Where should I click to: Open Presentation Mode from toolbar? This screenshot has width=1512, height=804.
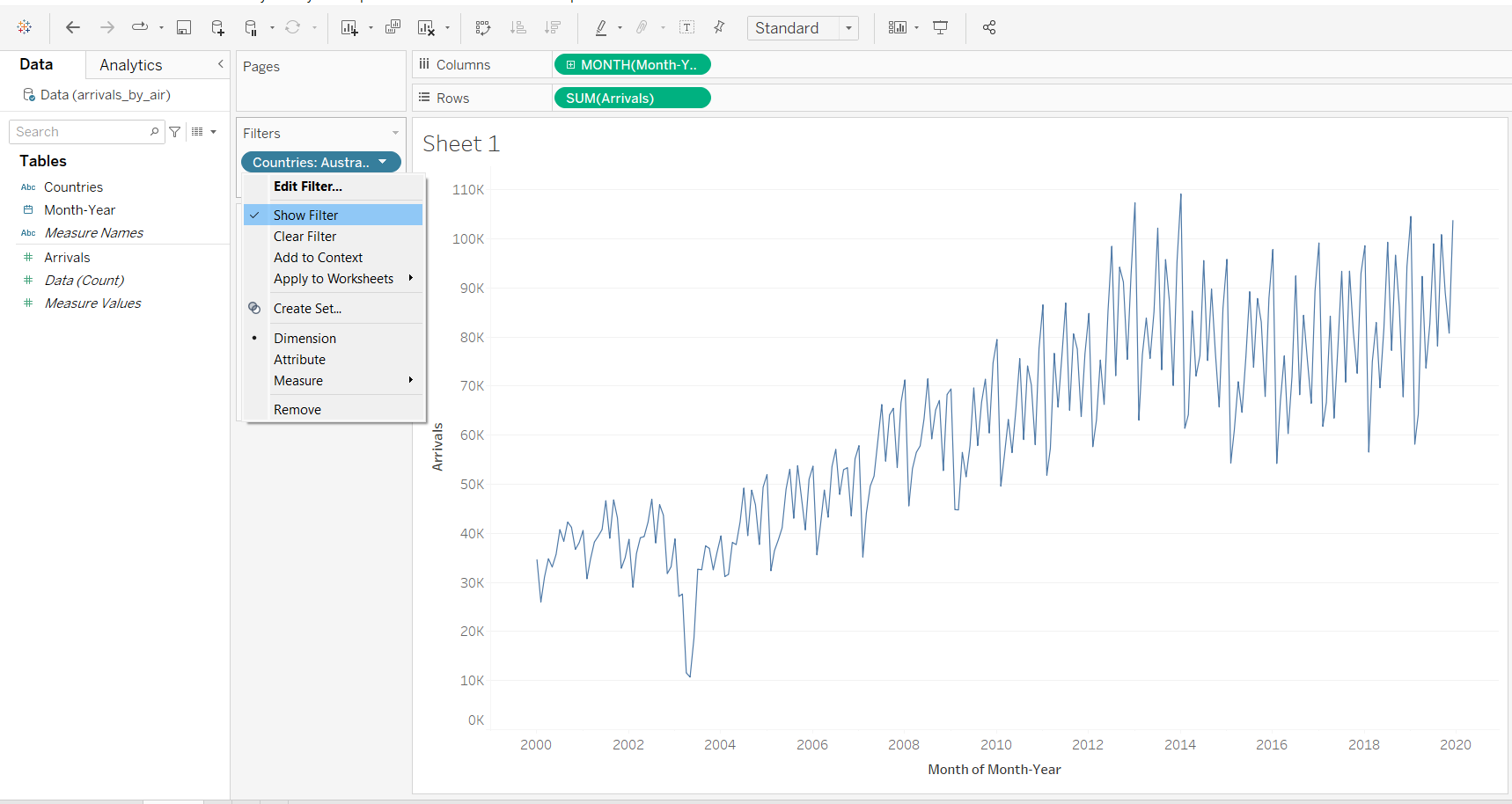pos(940,28)
